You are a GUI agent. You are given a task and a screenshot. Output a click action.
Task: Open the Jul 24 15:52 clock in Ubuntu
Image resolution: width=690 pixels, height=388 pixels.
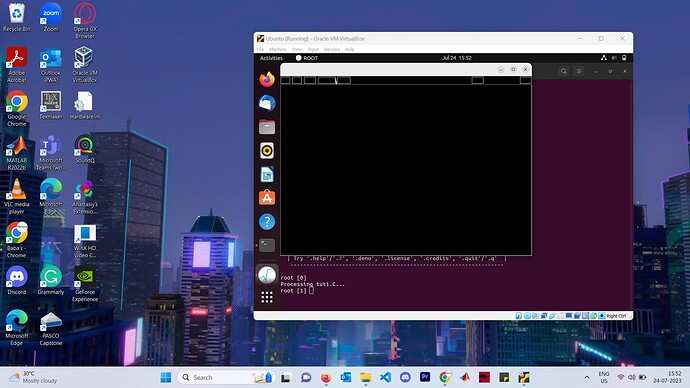pos(456,58)
